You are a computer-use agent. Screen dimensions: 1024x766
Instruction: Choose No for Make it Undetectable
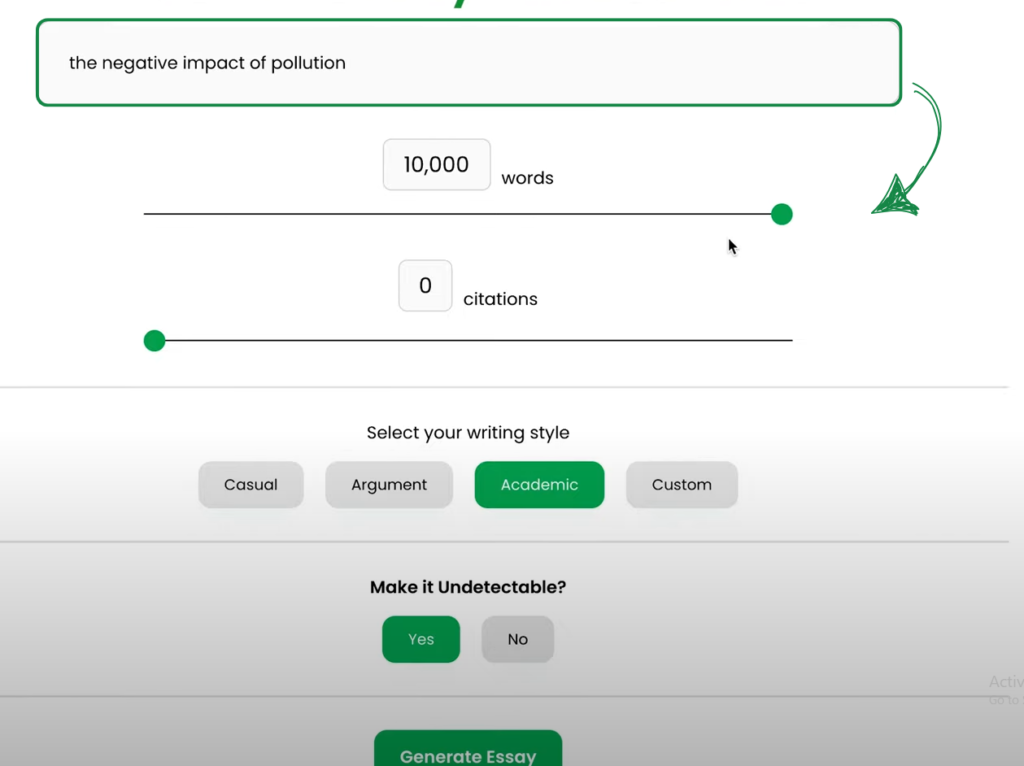coord(518,639)
